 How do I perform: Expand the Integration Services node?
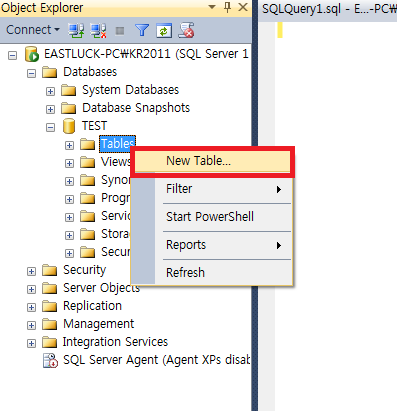pos(31,343)
